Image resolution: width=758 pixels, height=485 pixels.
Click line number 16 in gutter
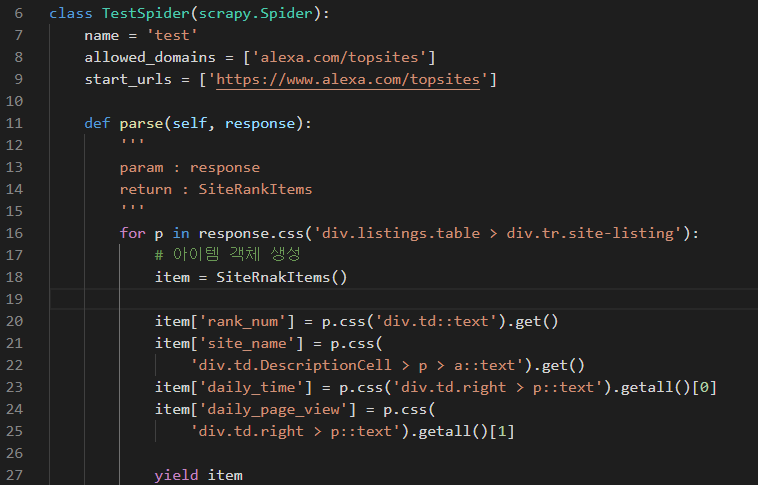(14, 233)
